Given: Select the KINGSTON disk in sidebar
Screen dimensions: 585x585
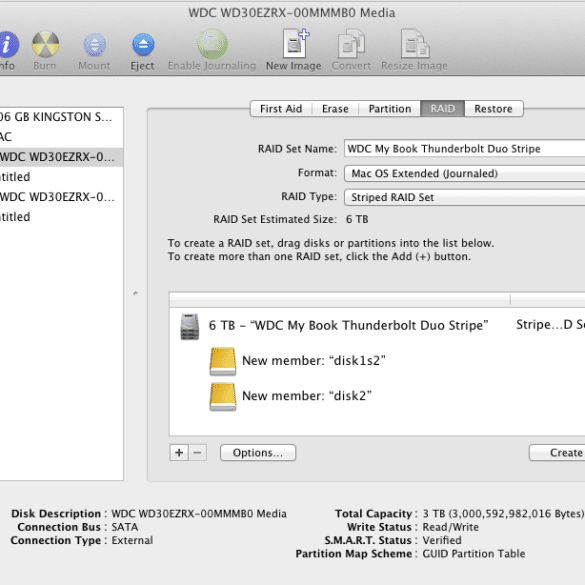Looking at the screenshot, I should pos(62,117).
